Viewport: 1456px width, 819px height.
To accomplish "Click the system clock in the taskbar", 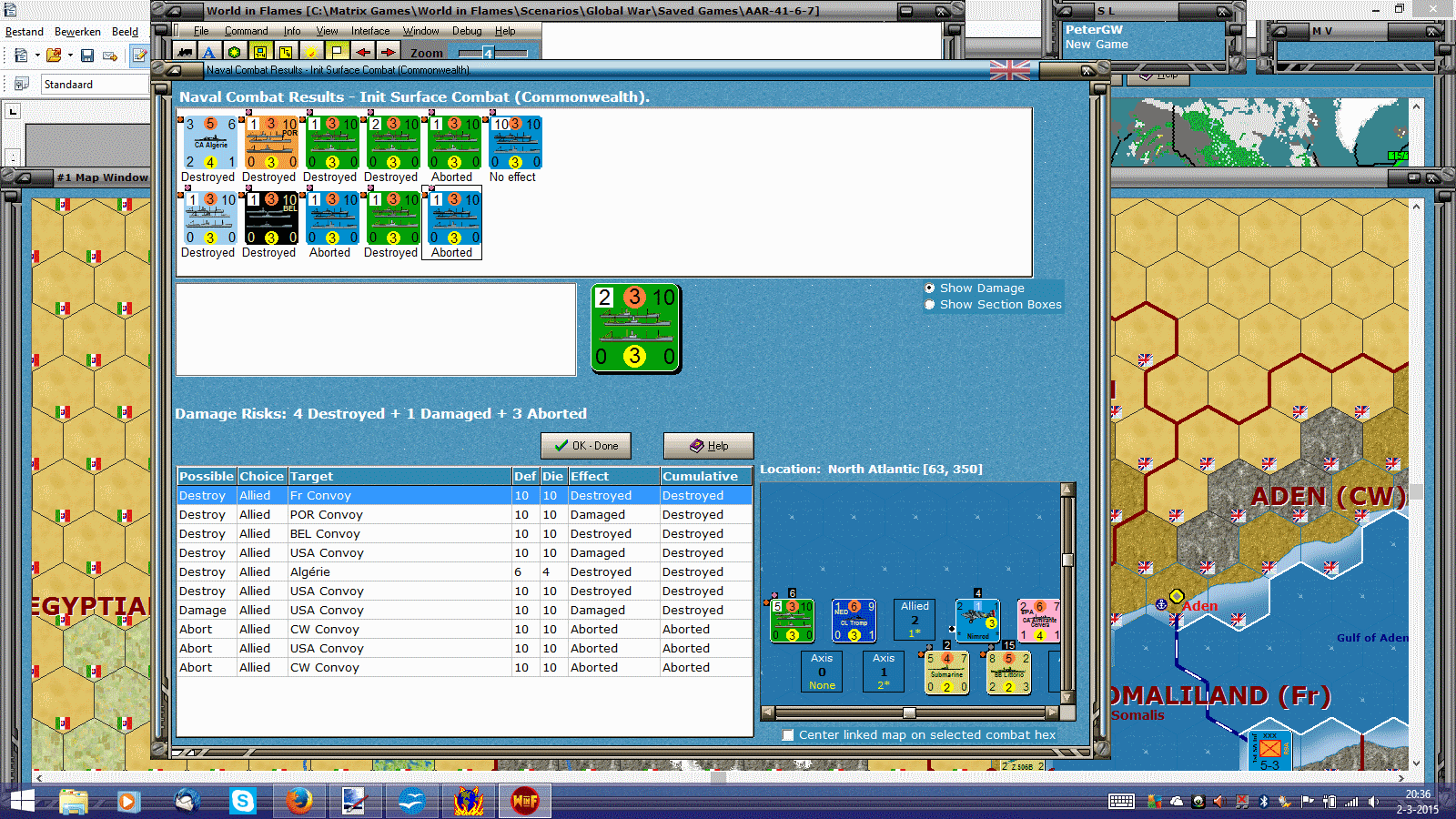I will tap(1418, 802).
